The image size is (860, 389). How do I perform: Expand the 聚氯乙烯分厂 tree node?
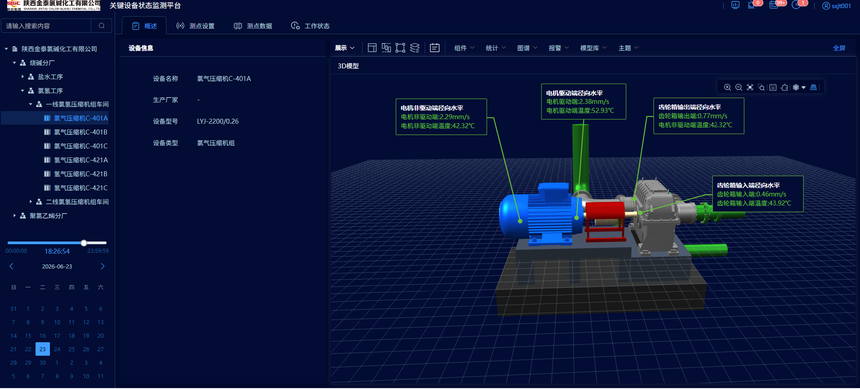pos(15,216)
